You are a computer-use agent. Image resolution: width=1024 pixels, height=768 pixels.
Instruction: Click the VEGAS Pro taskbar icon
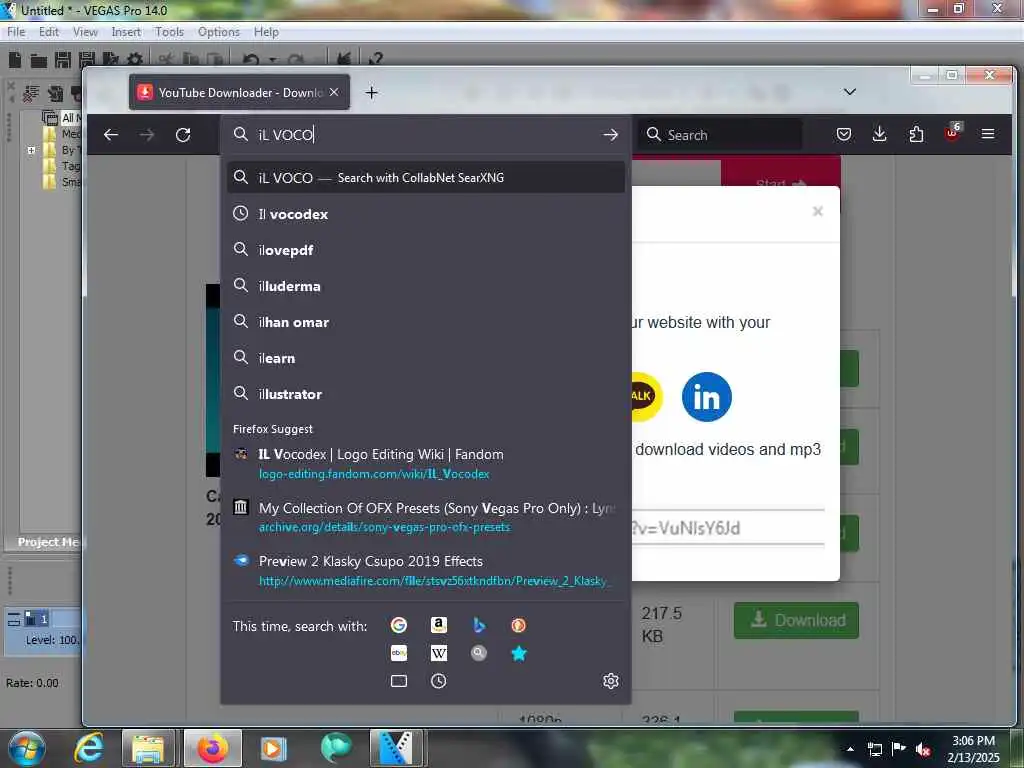[396, 748]
